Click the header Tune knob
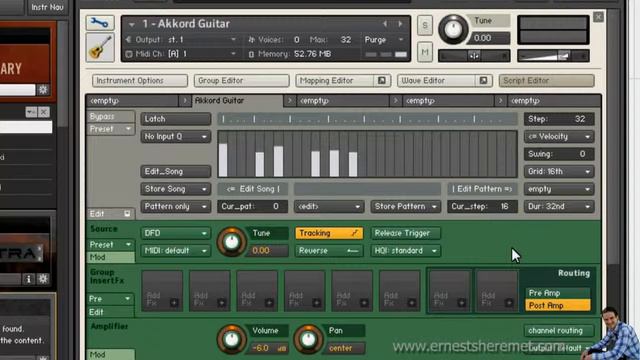This screenshot has height=360, width=640. pos(453,29)
